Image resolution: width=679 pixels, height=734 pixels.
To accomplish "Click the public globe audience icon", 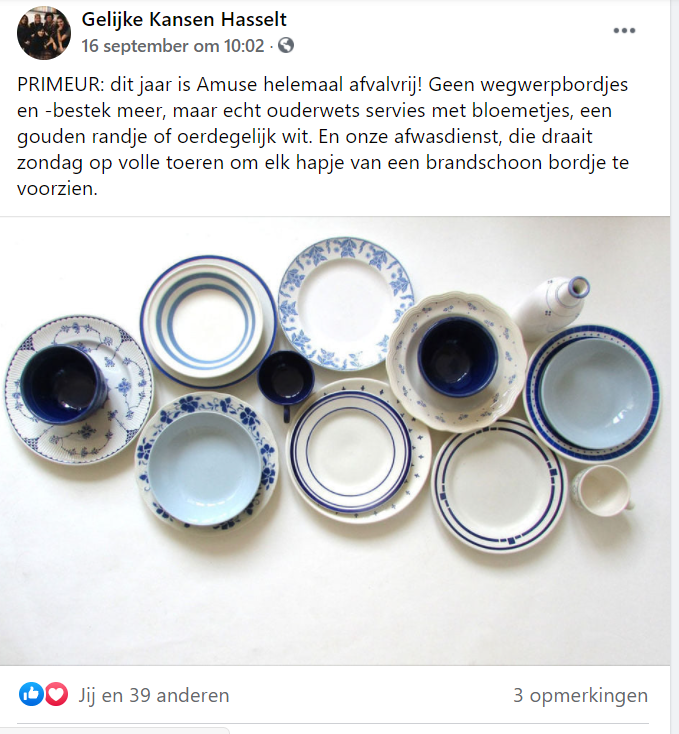I will tap(286, 45).
